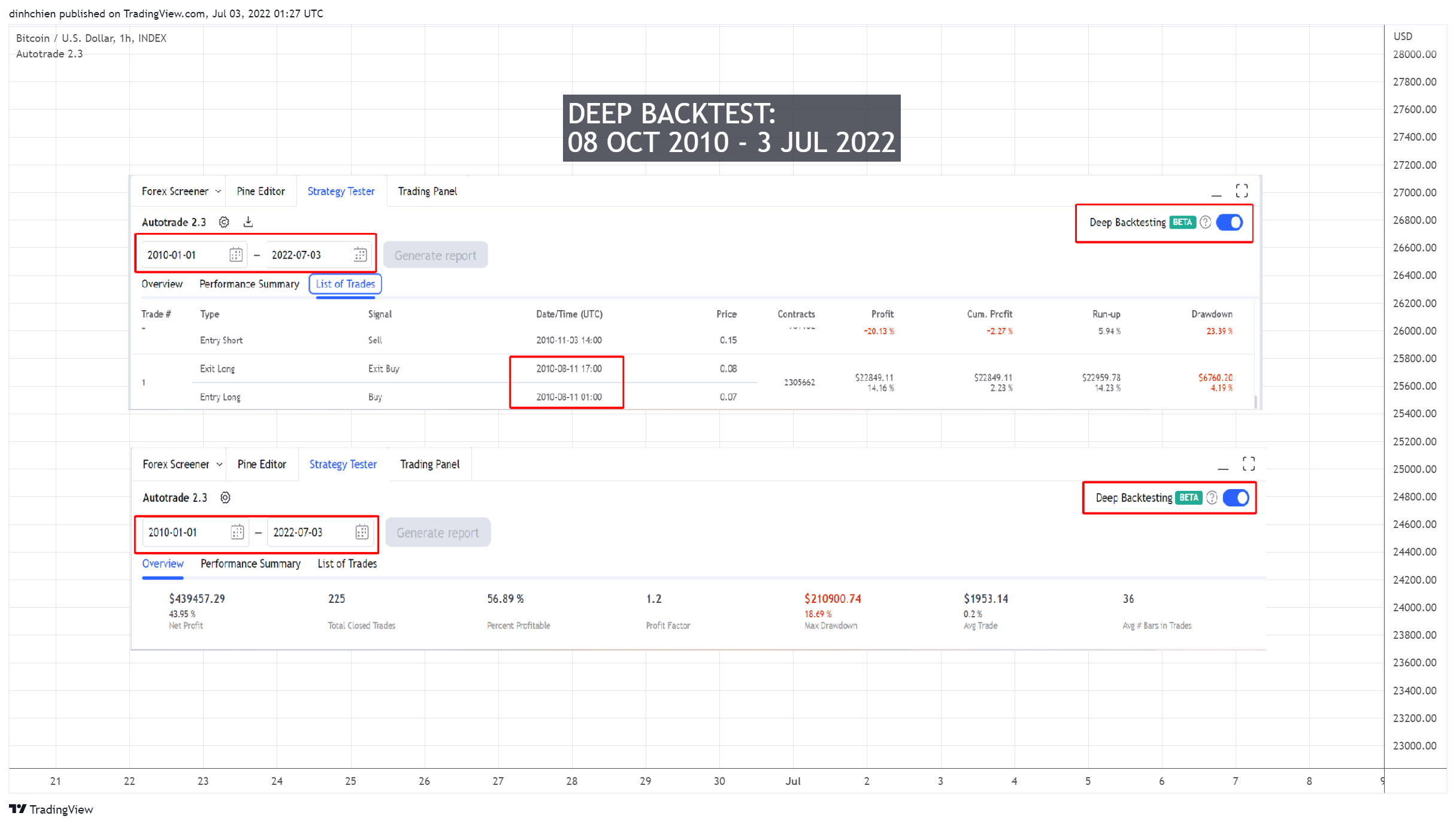Viewport: 1456px width, 825px height.
Task: Click Generate report button in upper panel
Action: point(435,255)
